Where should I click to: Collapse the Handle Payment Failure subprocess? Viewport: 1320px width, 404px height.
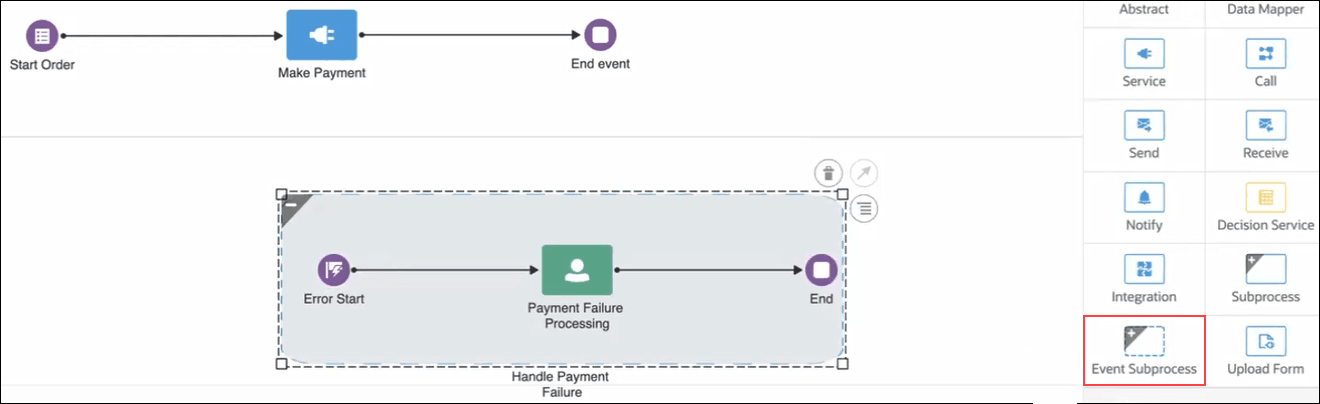click(x=289, y=203)
